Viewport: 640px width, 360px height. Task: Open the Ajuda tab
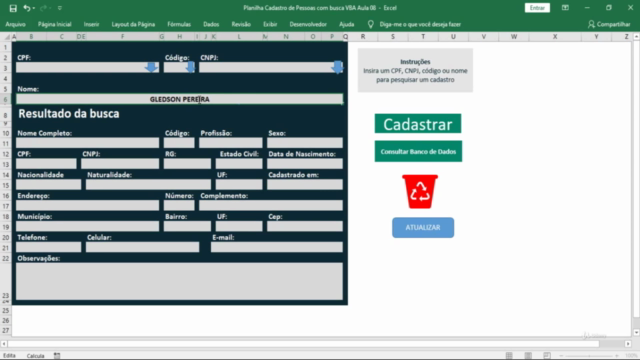pyautogui.click(x=347, y=24)
